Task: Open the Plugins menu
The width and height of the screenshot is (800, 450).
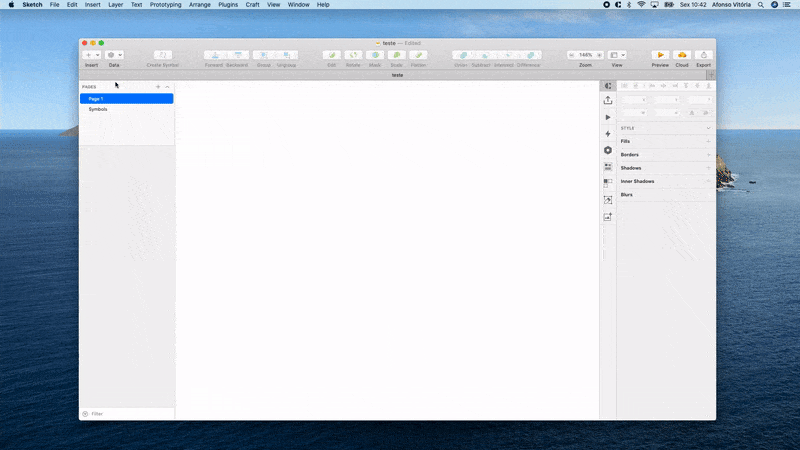Action: point(228,5)
